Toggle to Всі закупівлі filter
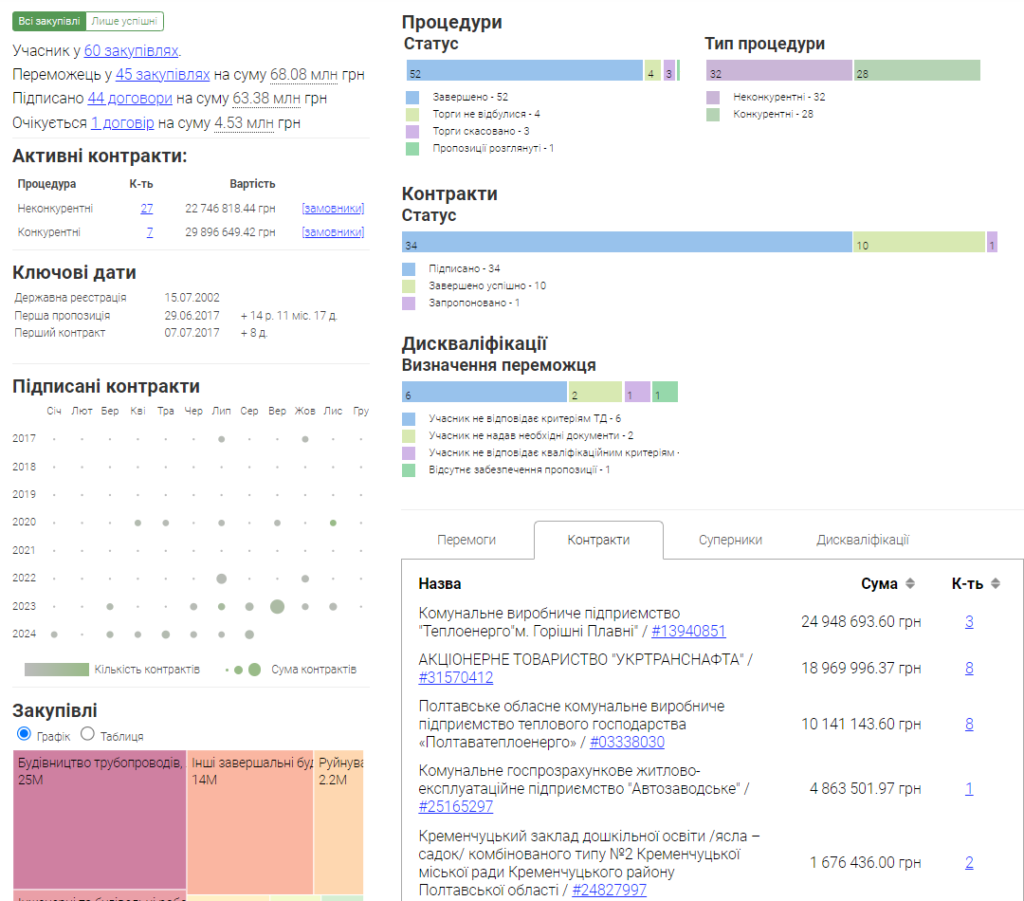This screenshot has width=1024, height=901. (49, 21)
